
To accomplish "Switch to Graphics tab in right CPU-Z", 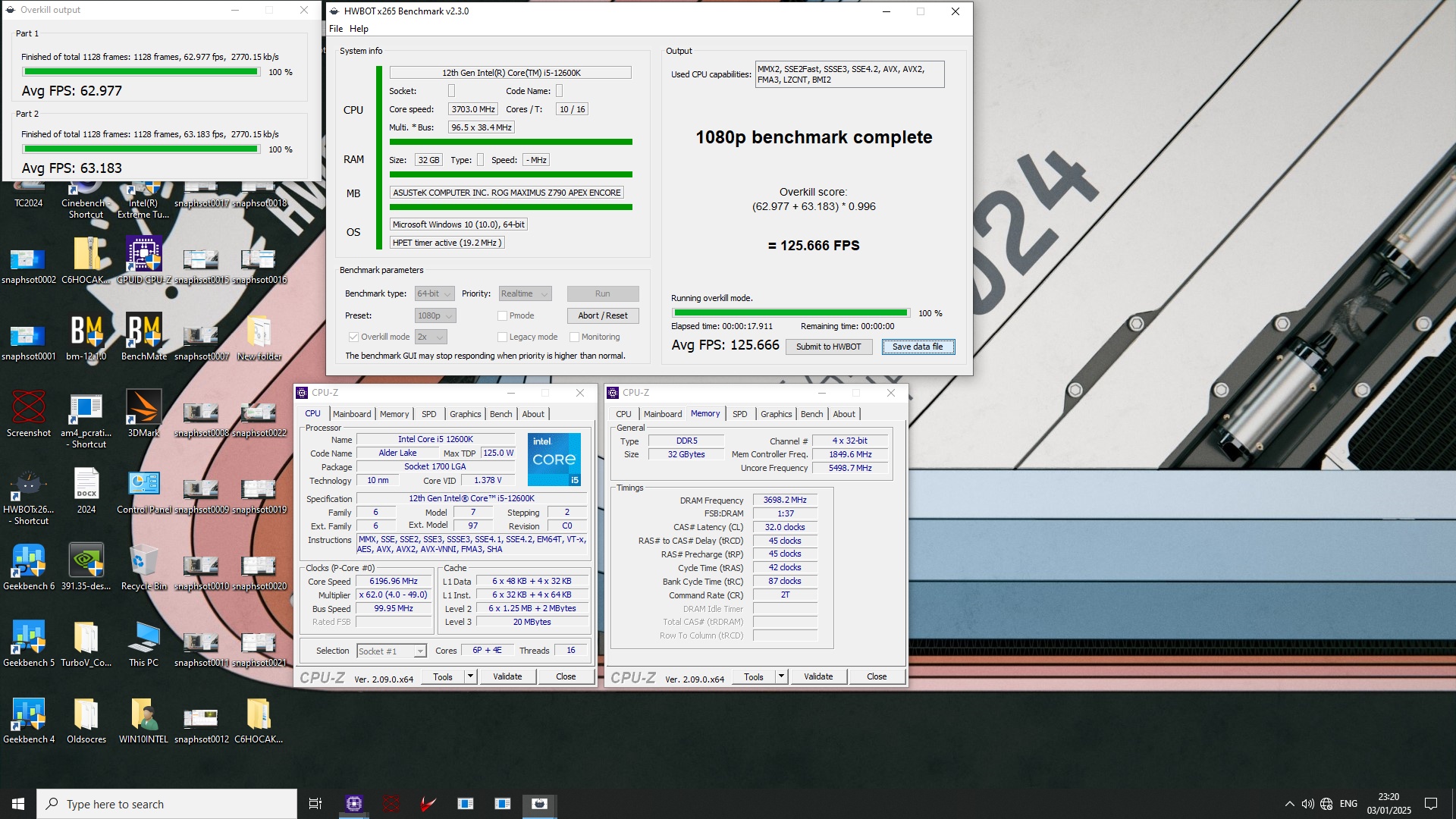I will click(776, 414).
